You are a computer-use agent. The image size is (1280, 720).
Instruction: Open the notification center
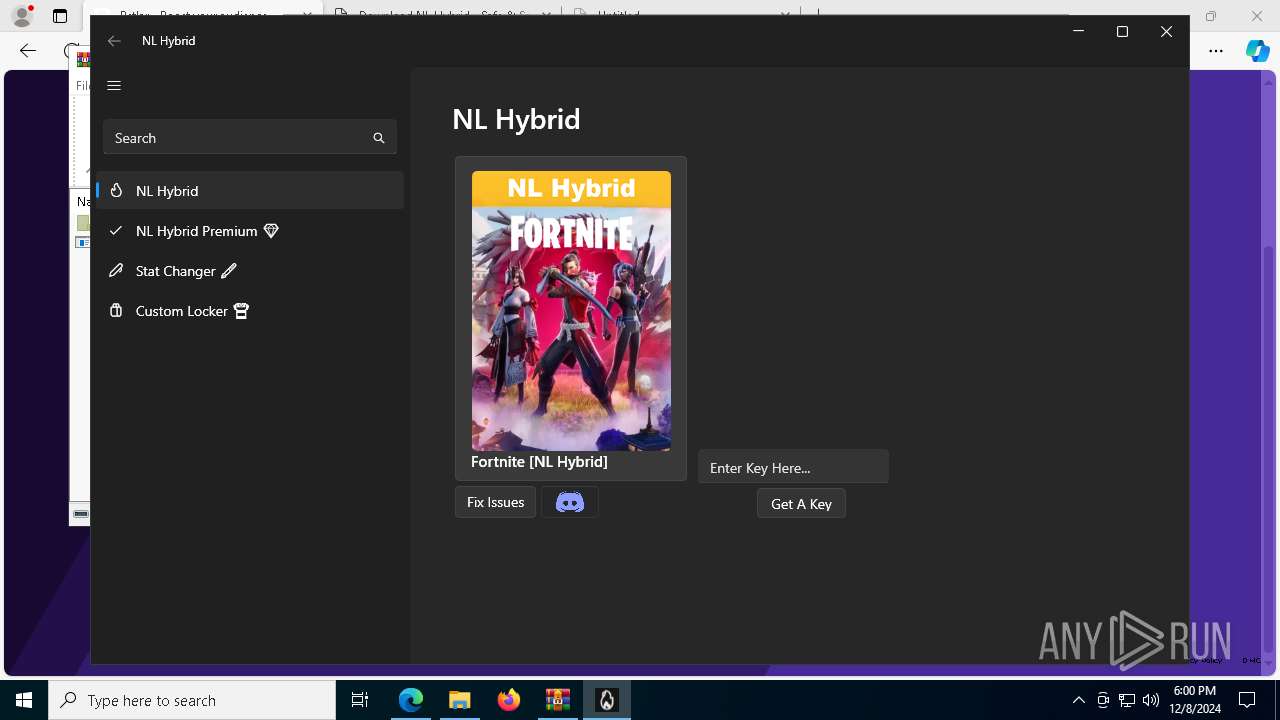tap(1247, 700)
